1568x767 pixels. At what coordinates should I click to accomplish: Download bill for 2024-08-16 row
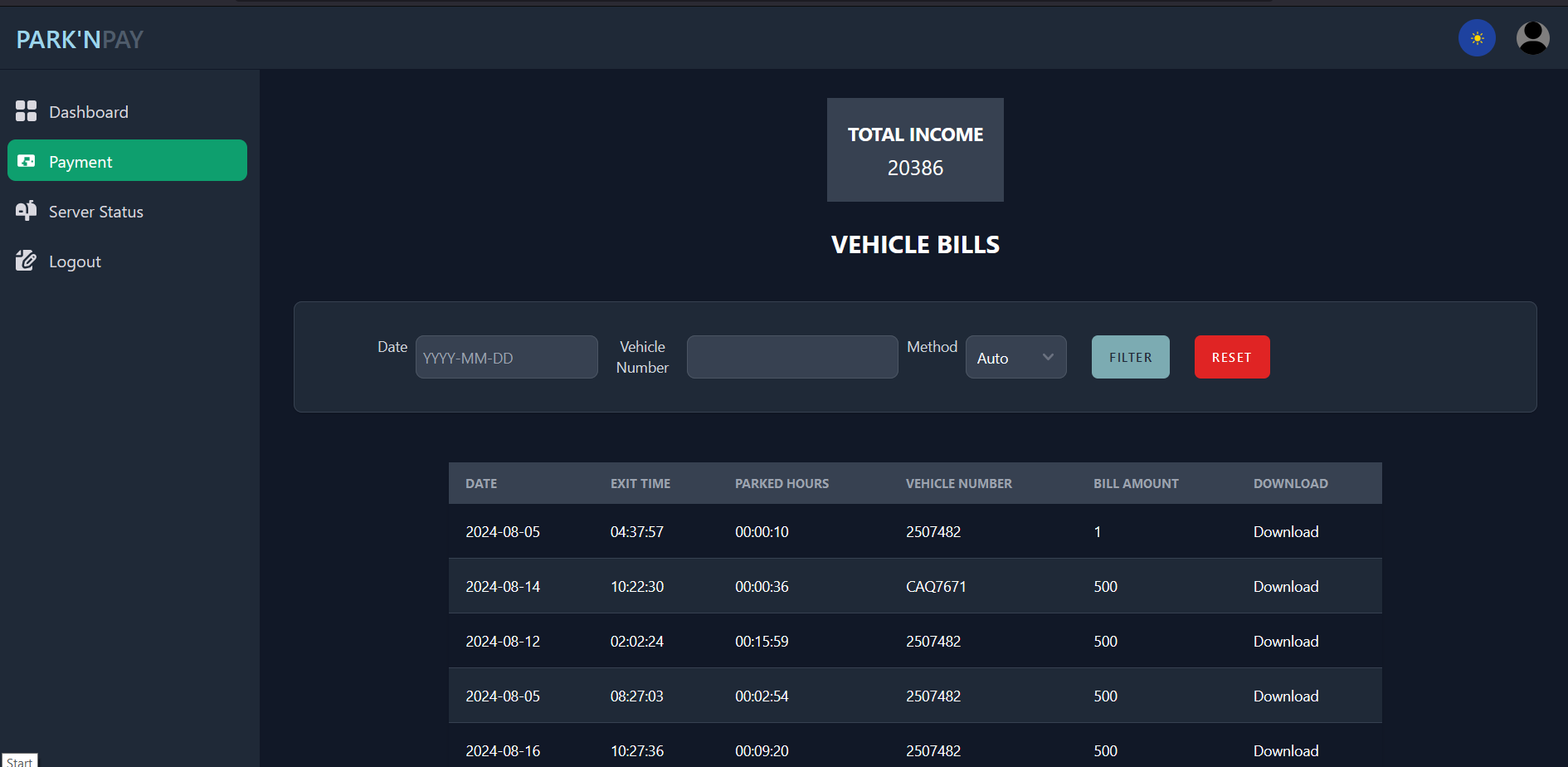coord(1286,751)
